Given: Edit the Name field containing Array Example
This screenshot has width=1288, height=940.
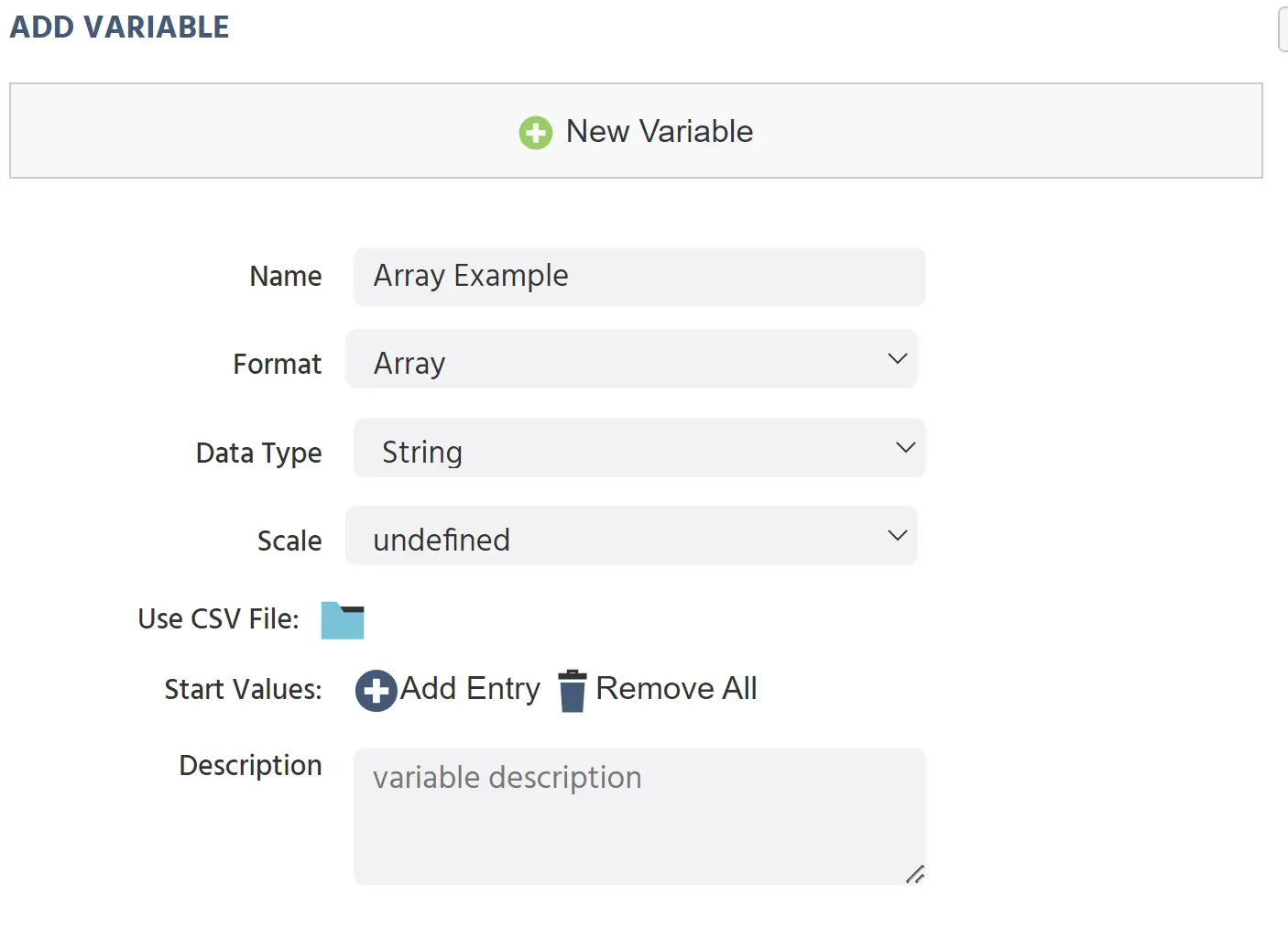Looking at the screenshot, I should [639, 277].
